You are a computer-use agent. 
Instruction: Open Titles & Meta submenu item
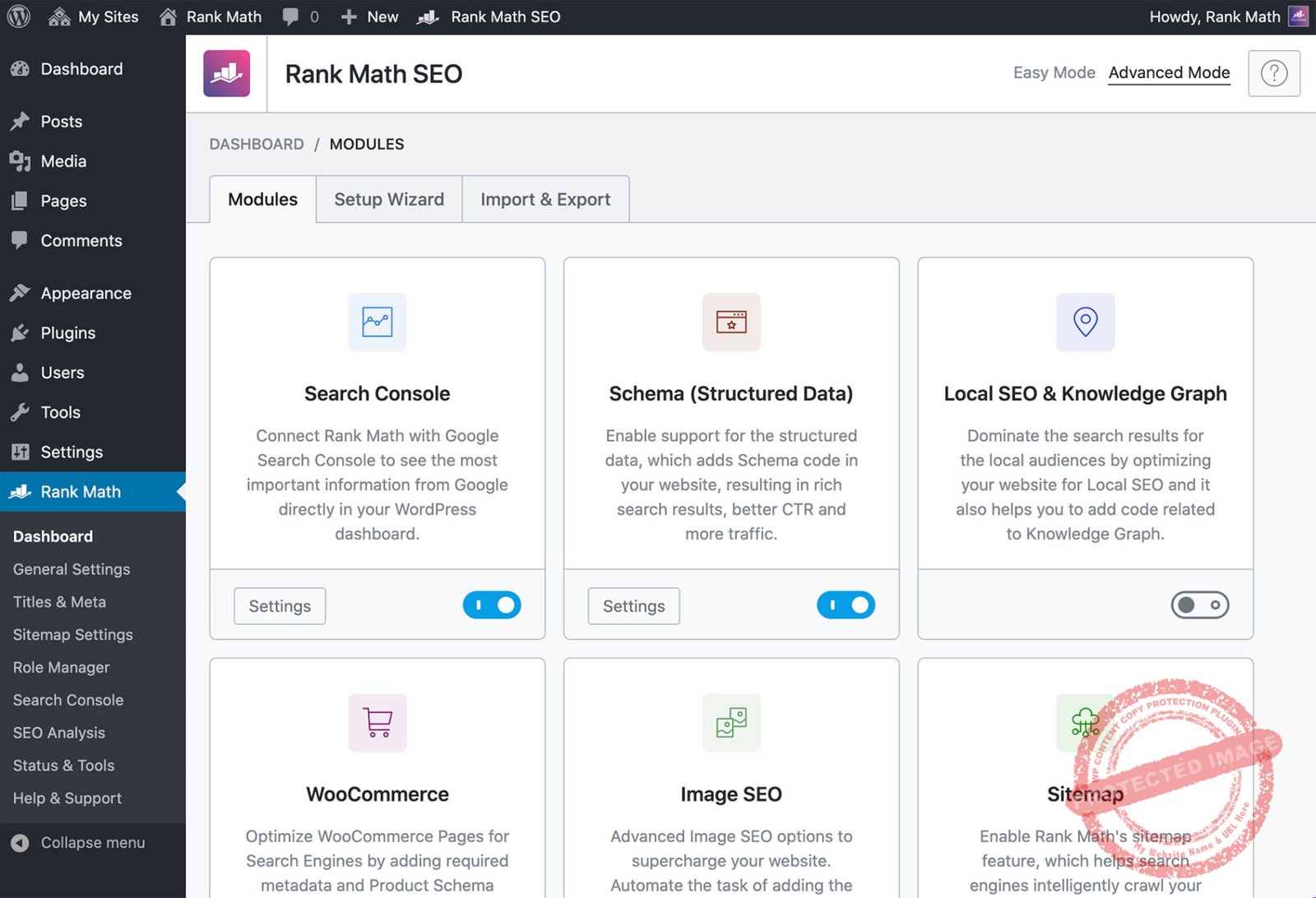click(x=59, y=602)
